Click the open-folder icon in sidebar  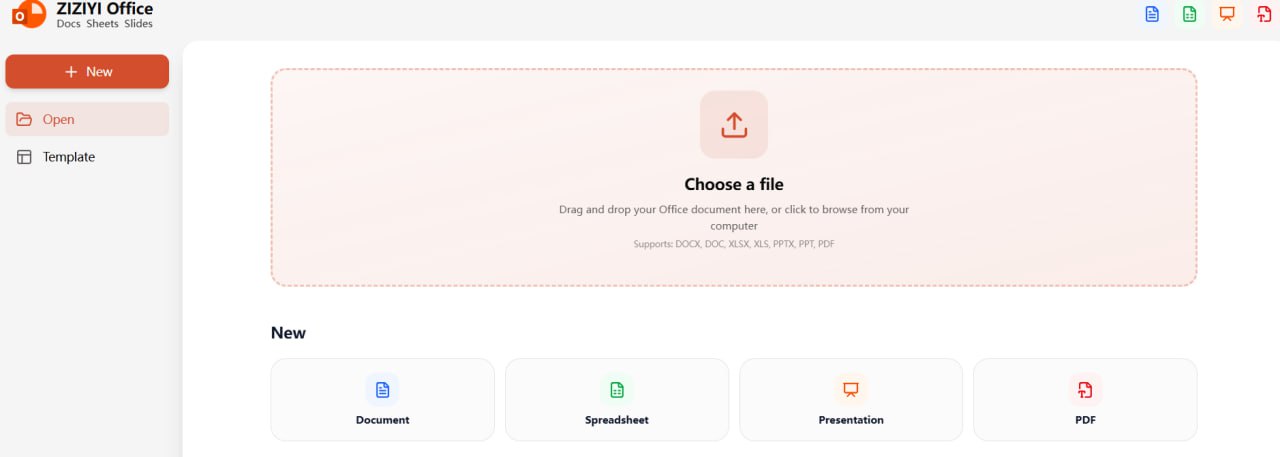[25, 119]
